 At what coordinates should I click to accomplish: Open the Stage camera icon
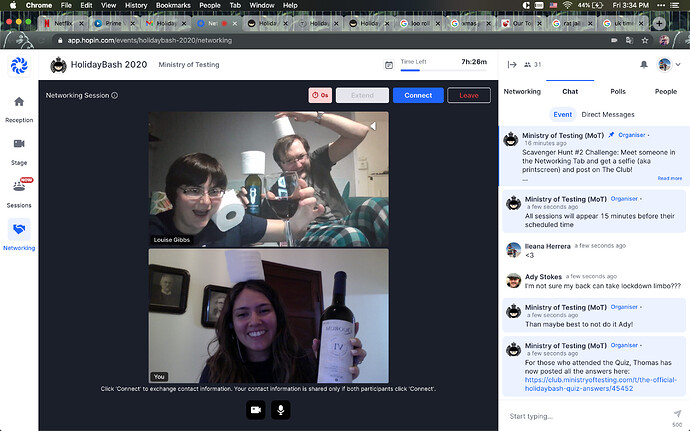(x=19, y=144)
